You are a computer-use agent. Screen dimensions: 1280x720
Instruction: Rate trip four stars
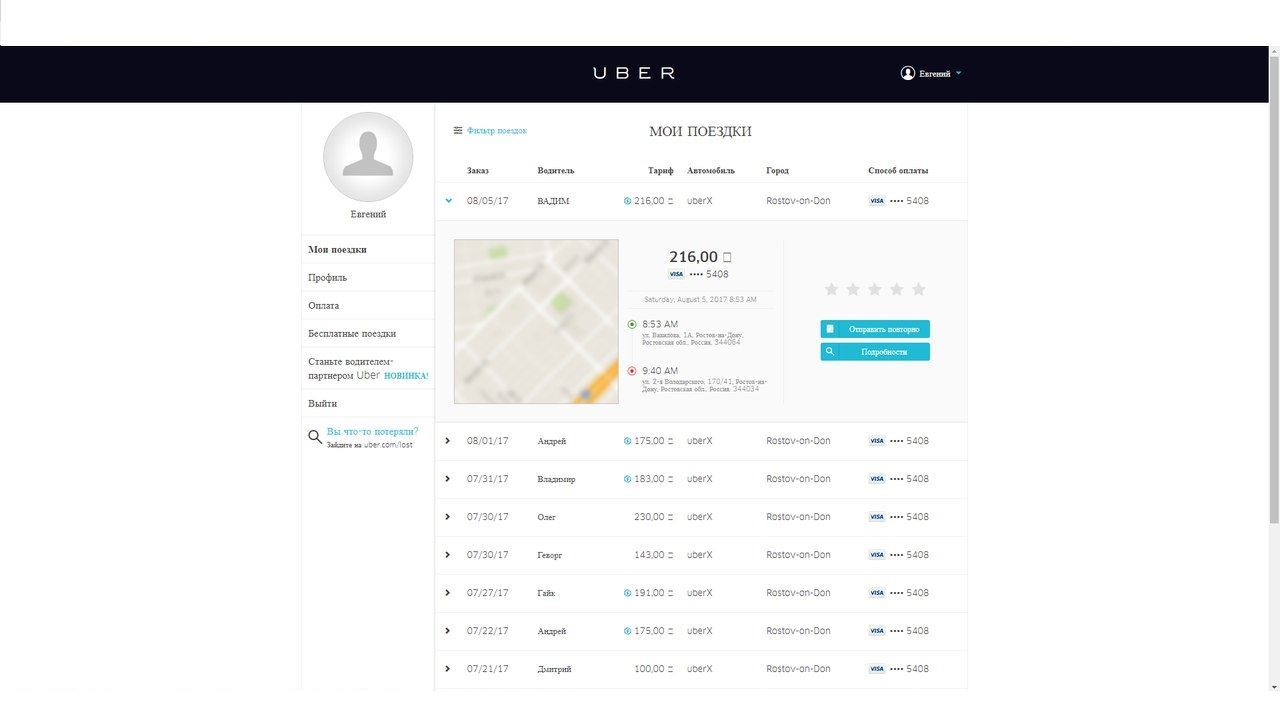[897, 289]
